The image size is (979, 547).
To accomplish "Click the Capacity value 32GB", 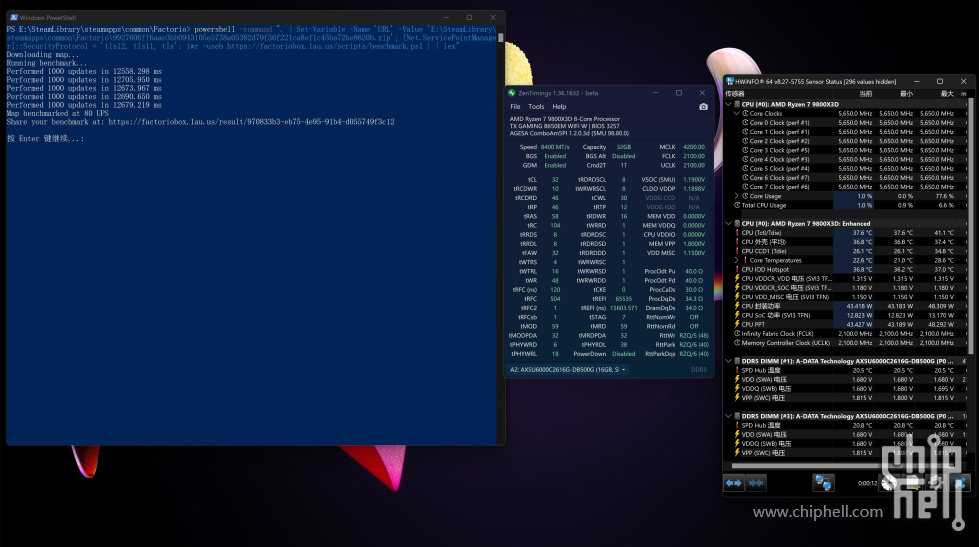I will 623,147.
